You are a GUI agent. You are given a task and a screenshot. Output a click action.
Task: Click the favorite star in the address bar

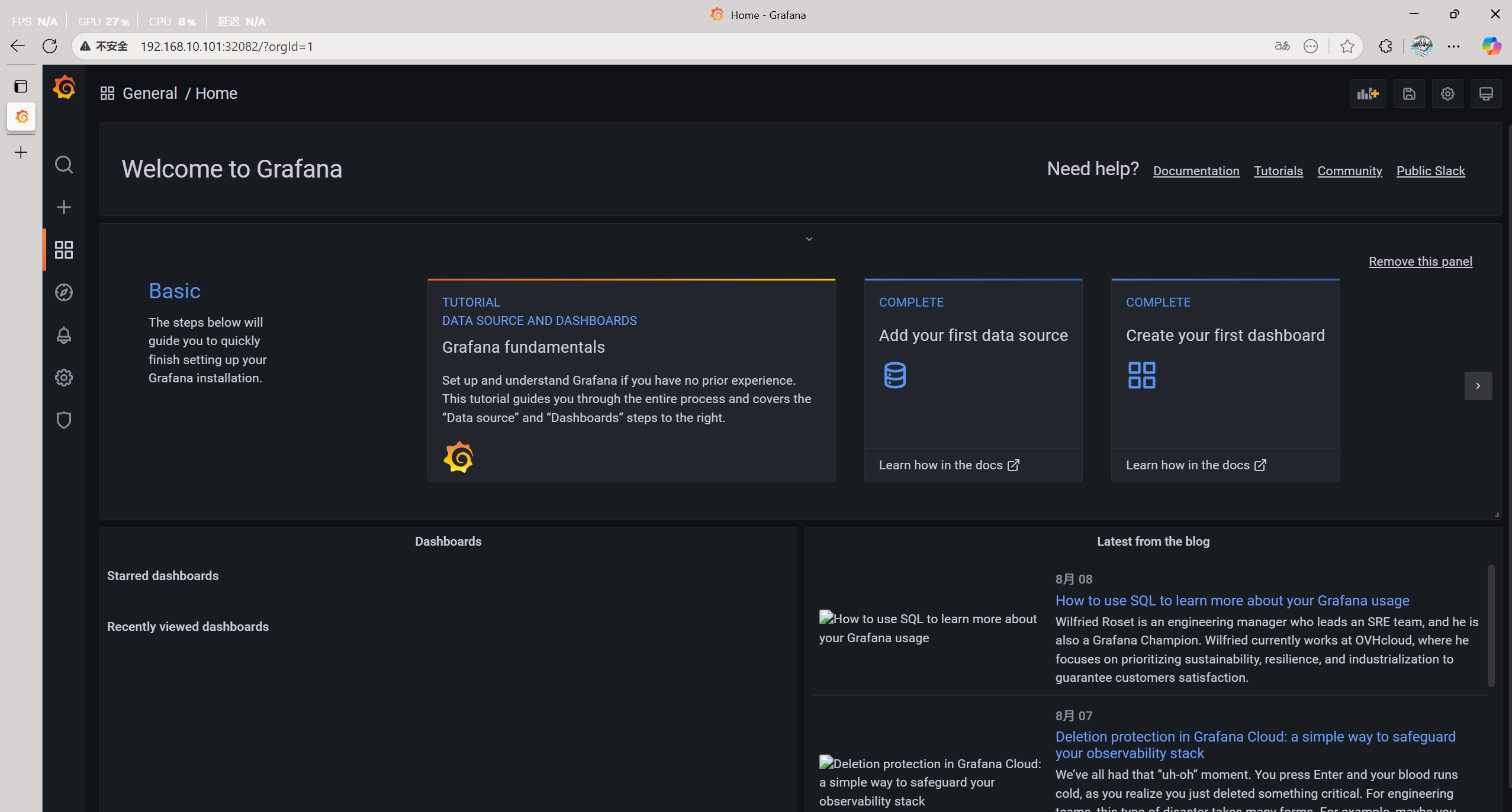coord(1347,46)
